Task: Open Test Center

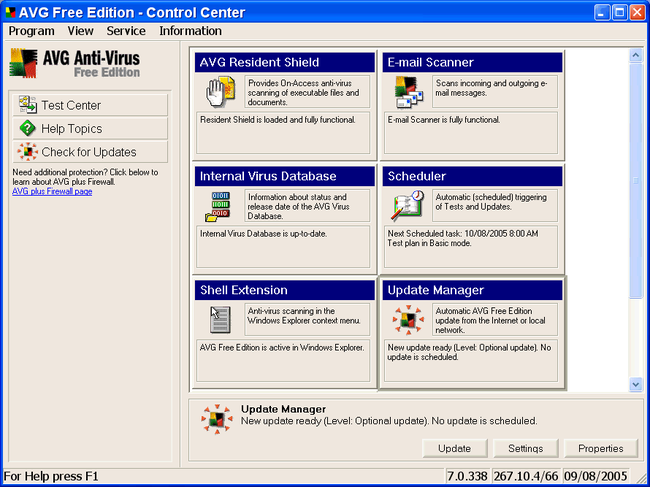Action: [90, 105]
